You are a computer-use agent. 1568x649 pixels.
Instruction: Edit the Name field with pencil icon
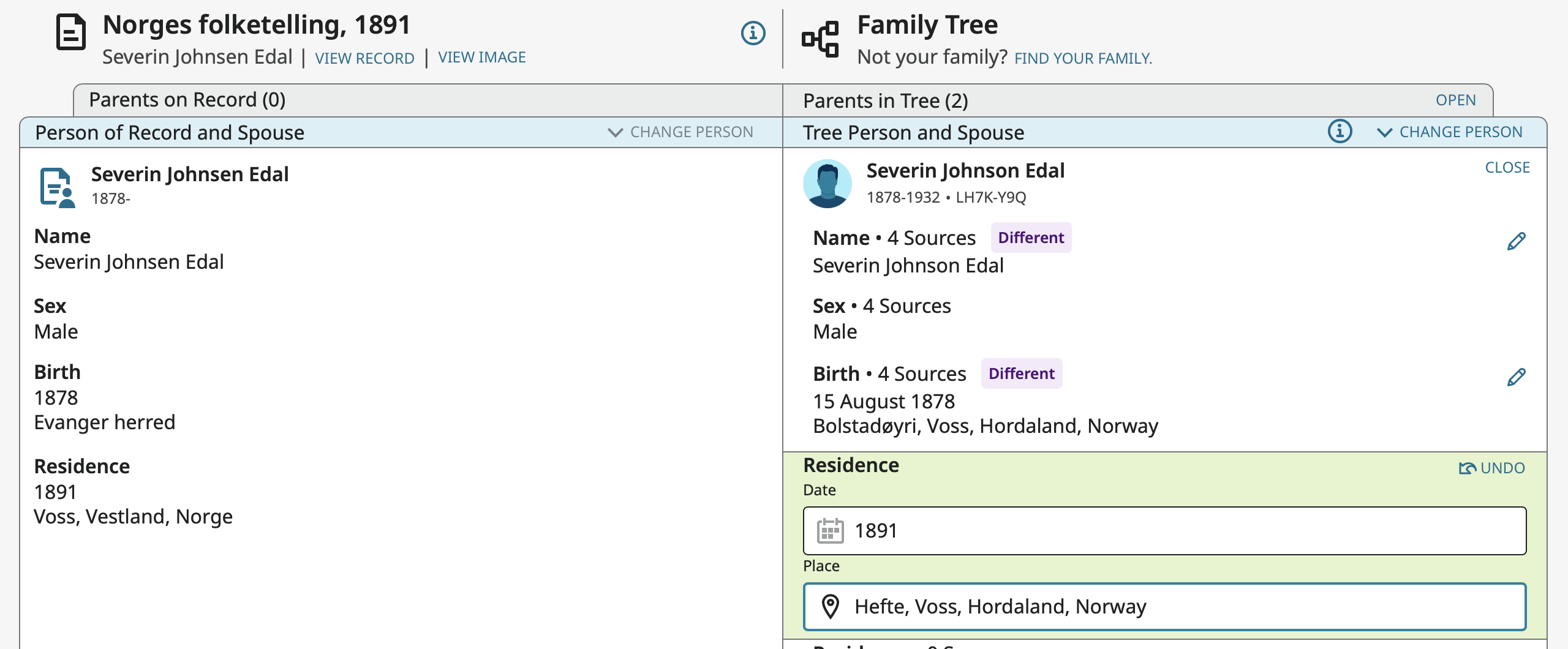pyautogui.click(x=1516, y=241)
